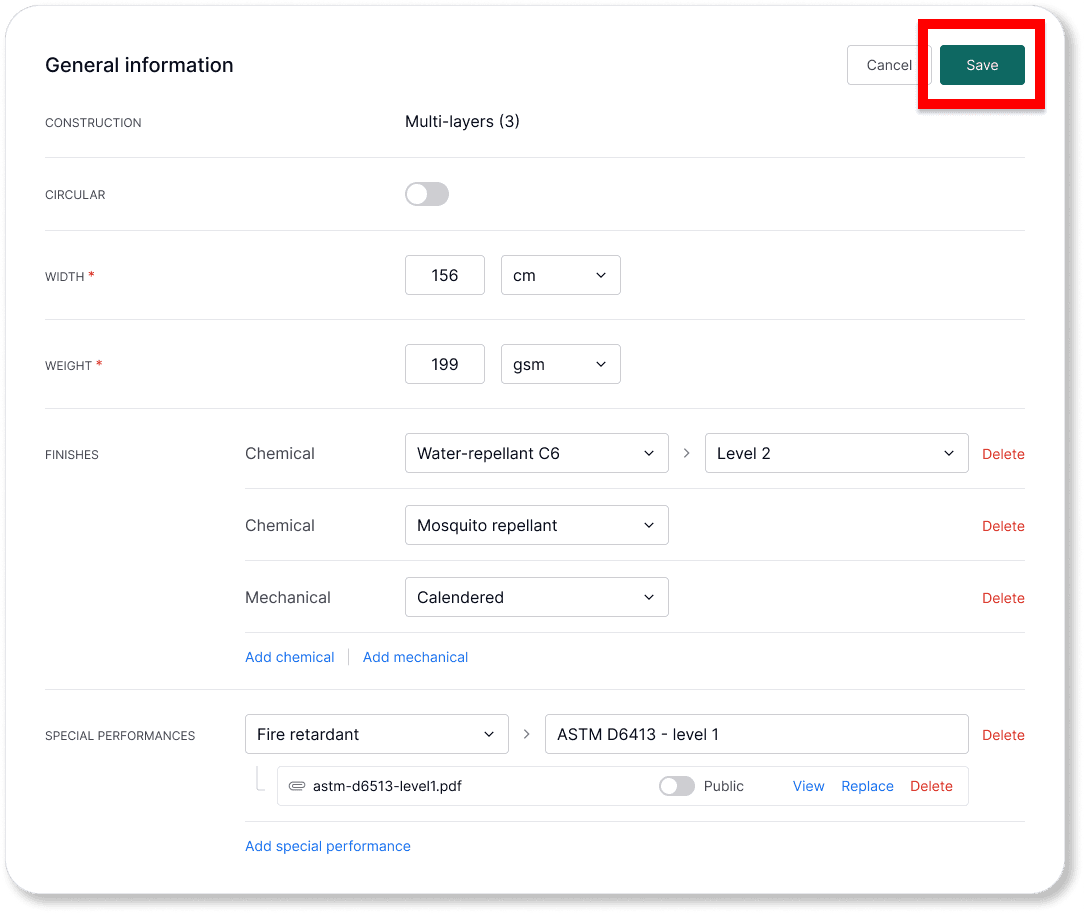The height and width of the screenshot is (913, 1084).
Task: Open the weight unit dropdown (gsm)
Action: (x=561, y=364)
